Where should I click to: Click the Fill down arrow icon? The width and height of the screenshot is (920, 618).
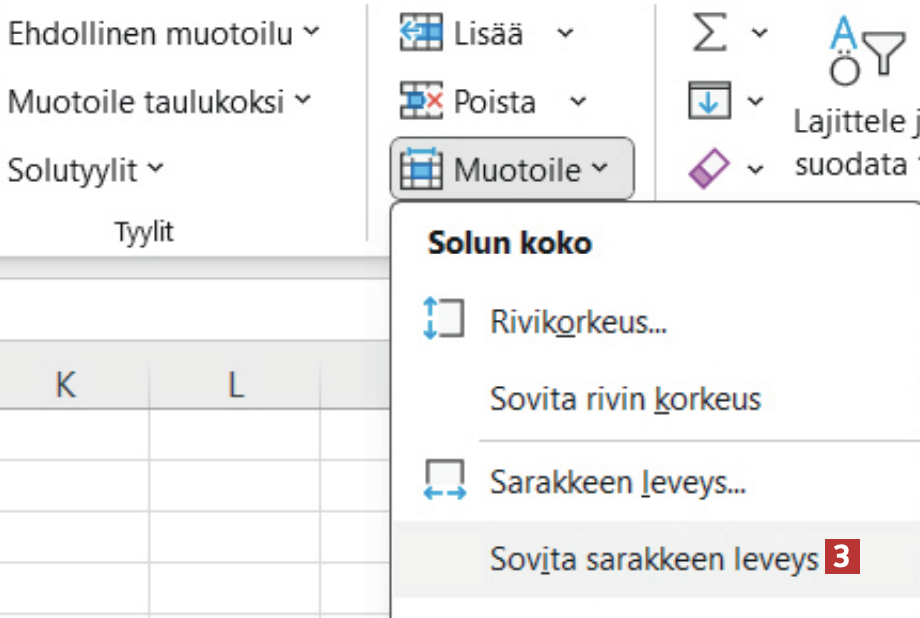(x=710, y=102)
